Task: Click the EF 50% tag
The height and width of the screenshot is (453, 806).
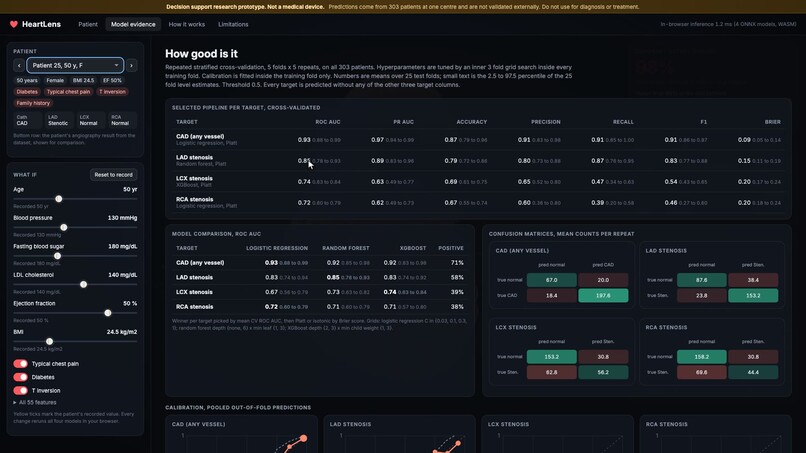Action: [112, 80]
